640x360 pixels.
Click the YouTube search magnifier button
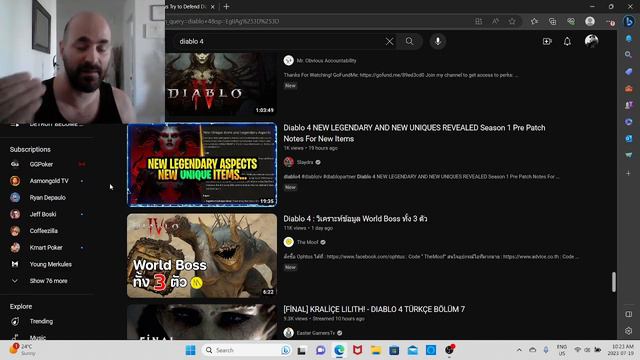tap(409, 41)
